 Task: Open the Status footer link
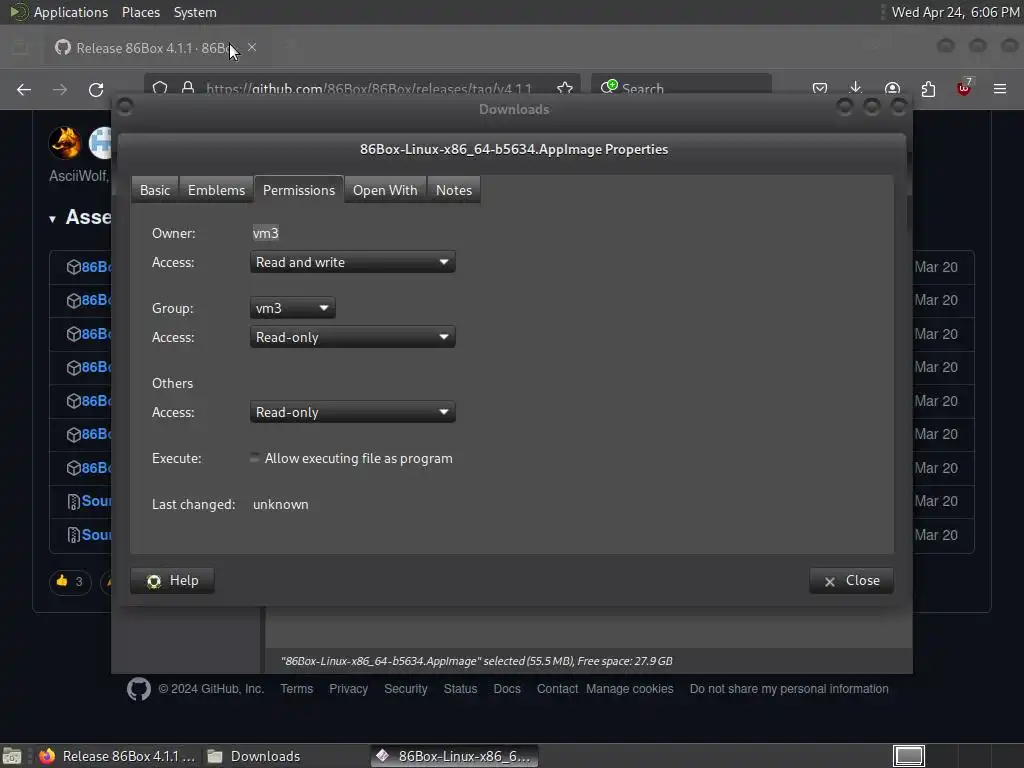(x=460, y=689)
